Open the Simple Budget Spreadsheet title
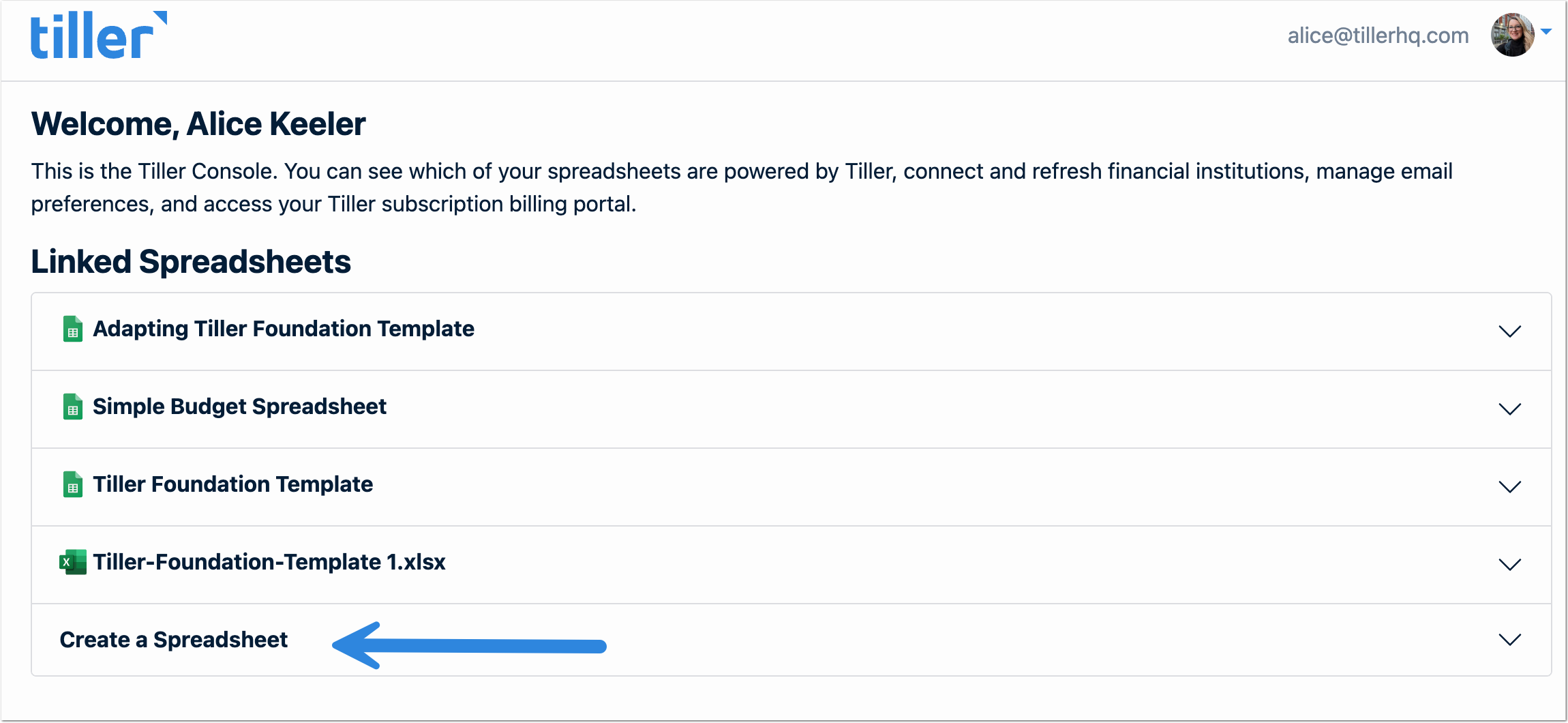1568x723 pixels. click(239, 407)
